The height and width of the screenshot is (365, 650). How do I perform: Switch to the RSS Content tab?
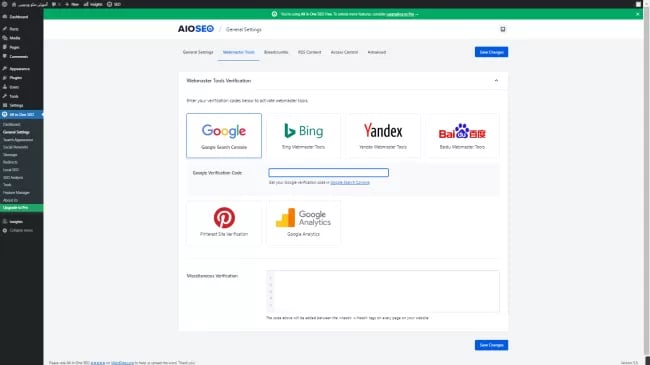click(x=310, y=52)
